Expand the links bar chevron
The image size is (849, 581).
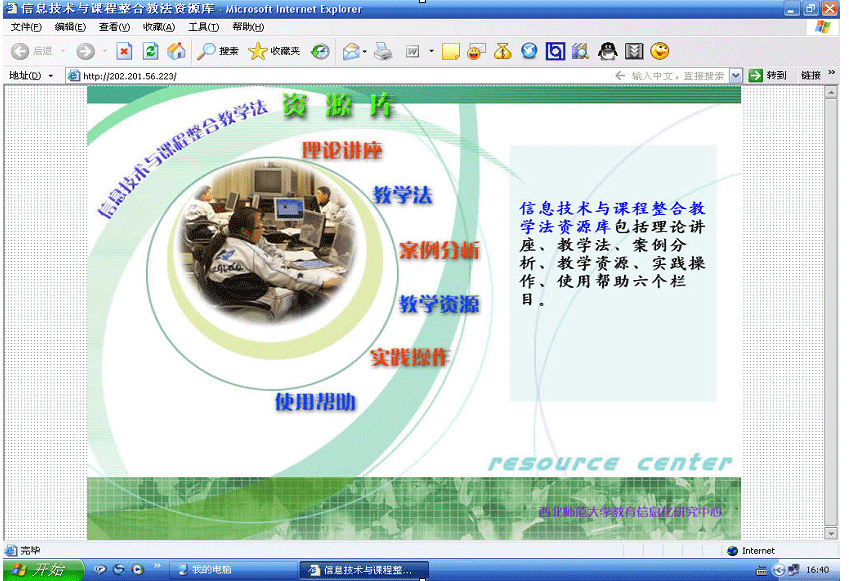[x=832, y=73]
